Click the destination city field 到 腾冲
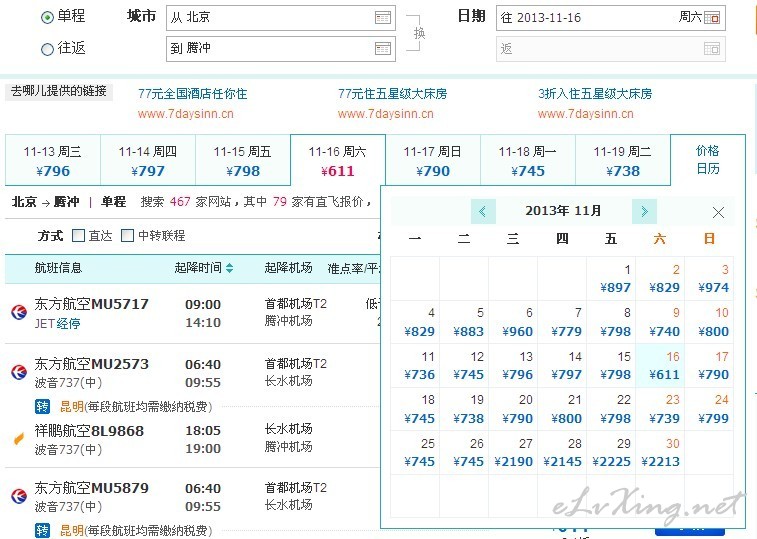The width and height of the screenshot is (757, 539). (x=280, y=49)
